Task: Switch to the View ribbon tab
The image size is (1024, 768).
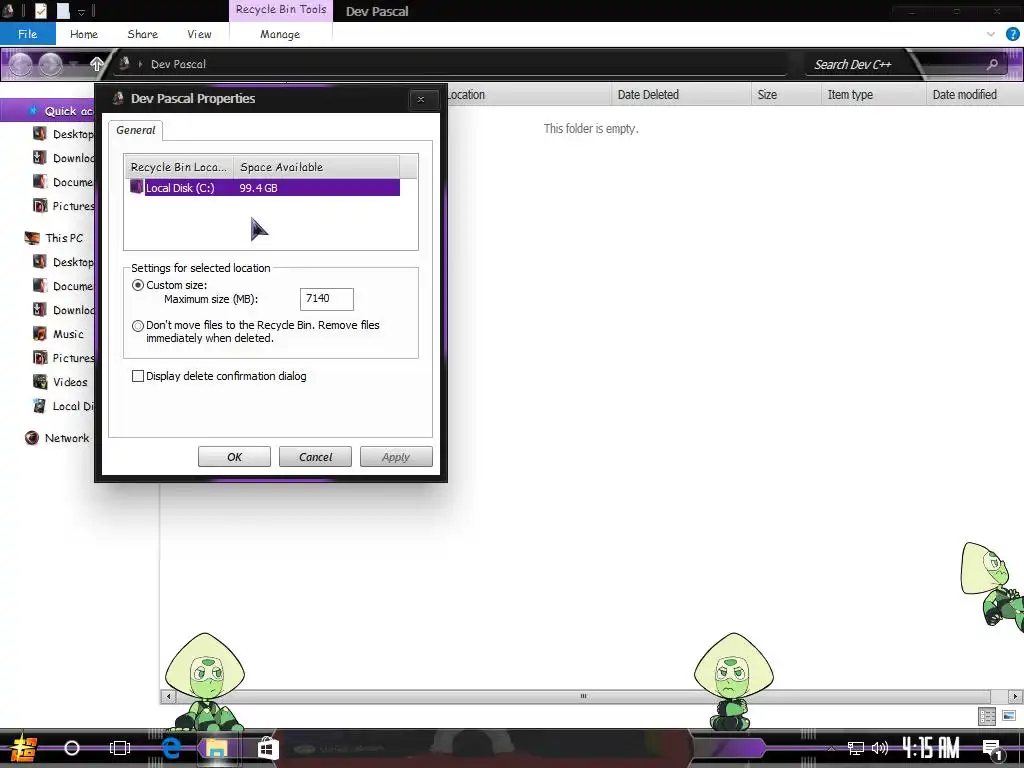Action: click(x=199, y=34)
